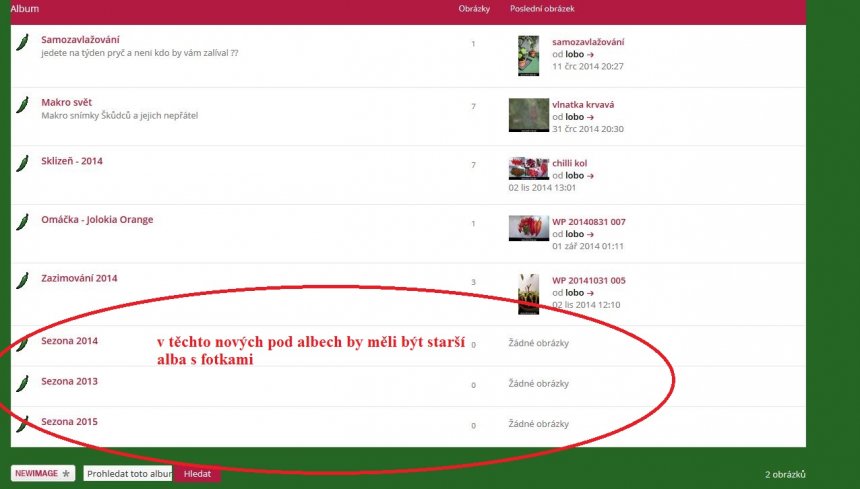Viewport: 860px width, 489px height.
Task: Open the chilli kol thumbnail image
Action: pos(528,168)
